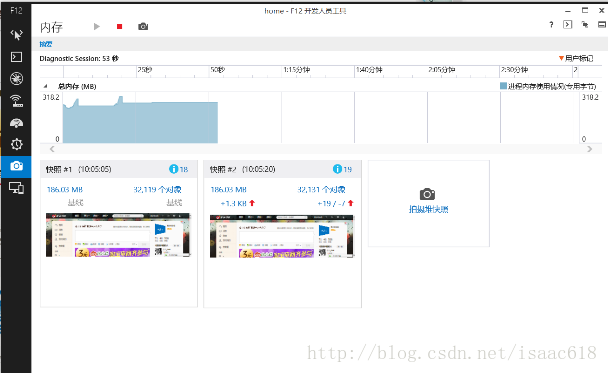This screenshot has height=373, width=608.
Task: Select the DOM Explorer element picker icon
Action: 16,35
